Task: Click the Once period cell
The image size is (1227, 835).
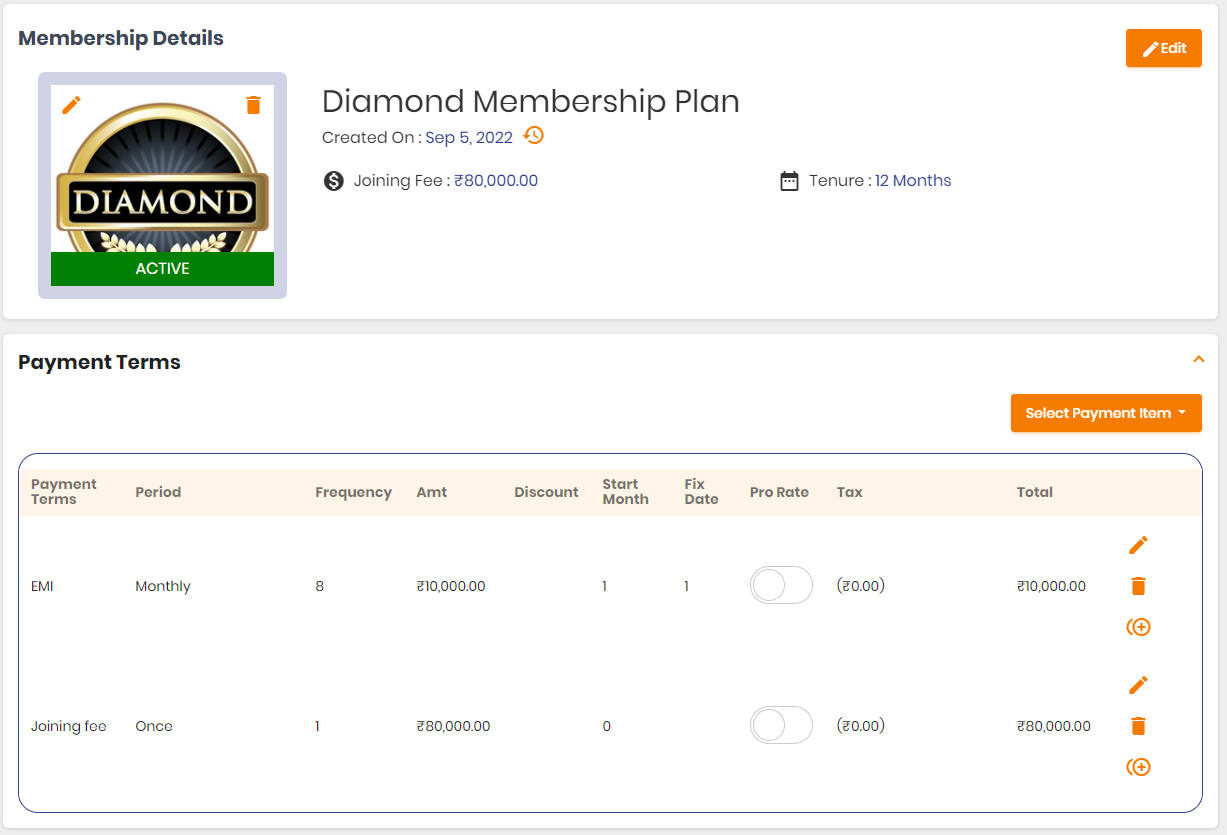Action: pos(154,726)
